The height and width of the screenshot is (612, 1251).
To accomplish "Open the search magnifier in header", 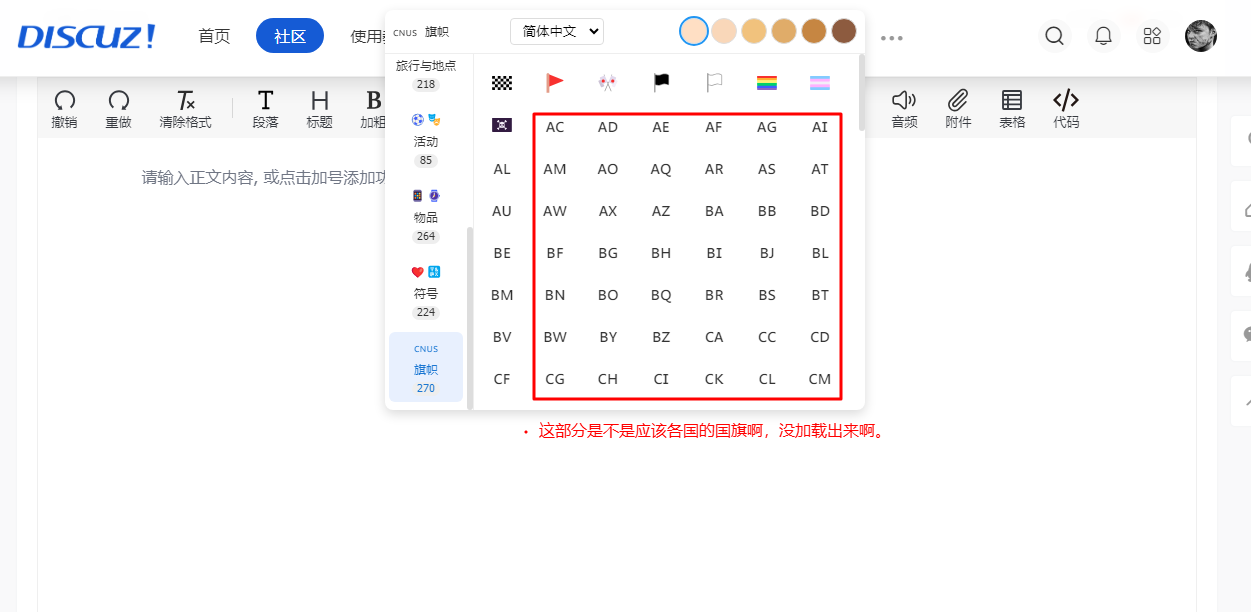I will [x=1054, y=37].
